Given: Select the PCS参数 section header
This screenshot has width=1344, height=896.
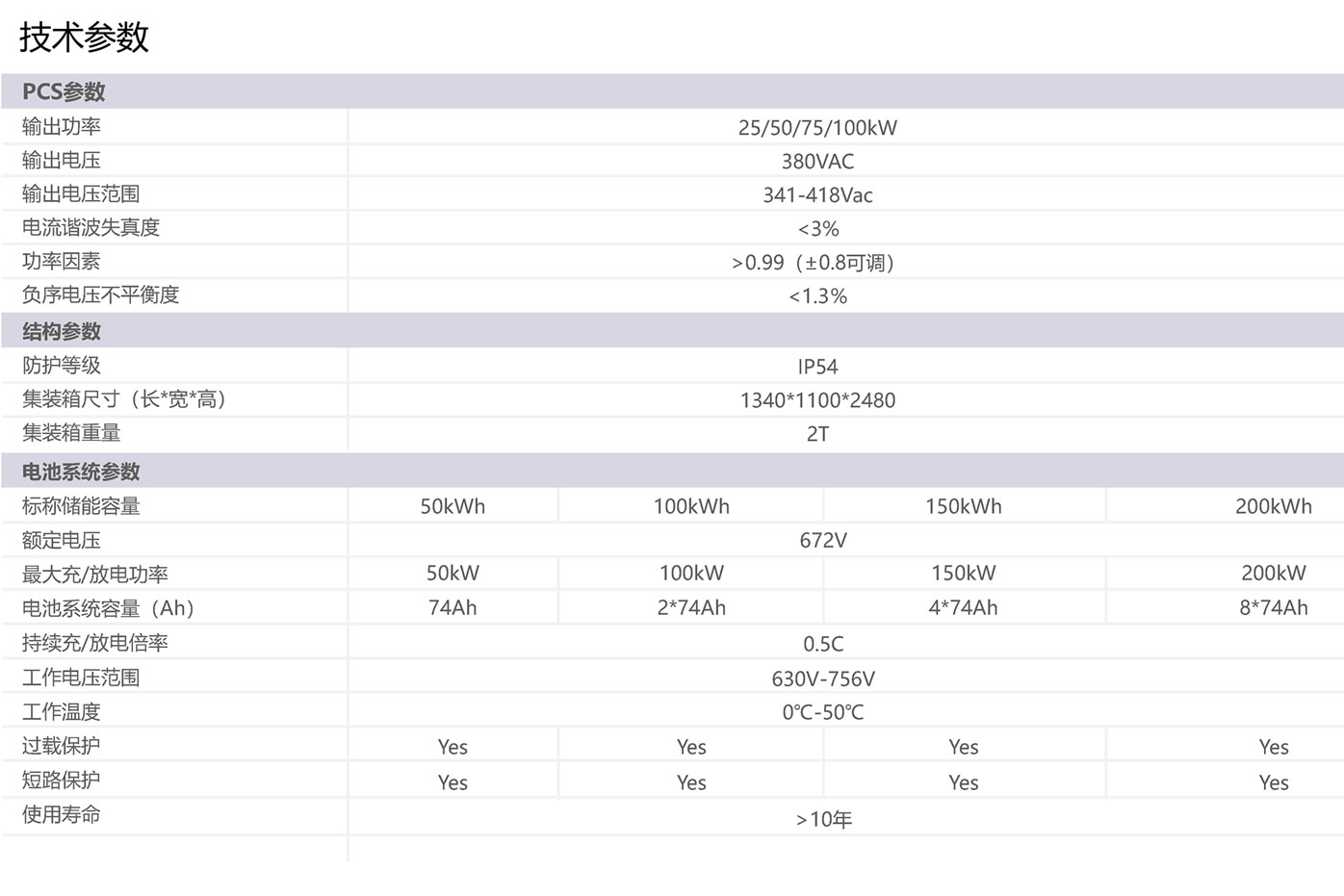Looking at the screenshot, I should point(64,91).
